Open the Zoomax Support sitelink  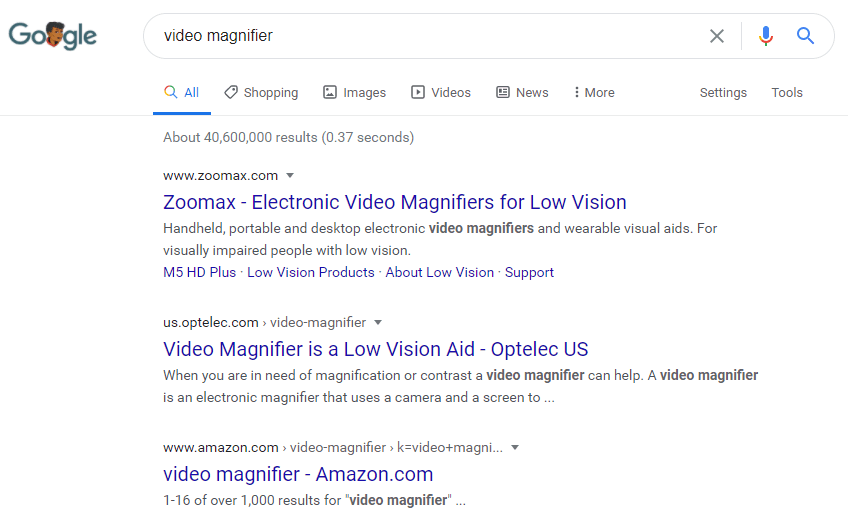(529, 272)
